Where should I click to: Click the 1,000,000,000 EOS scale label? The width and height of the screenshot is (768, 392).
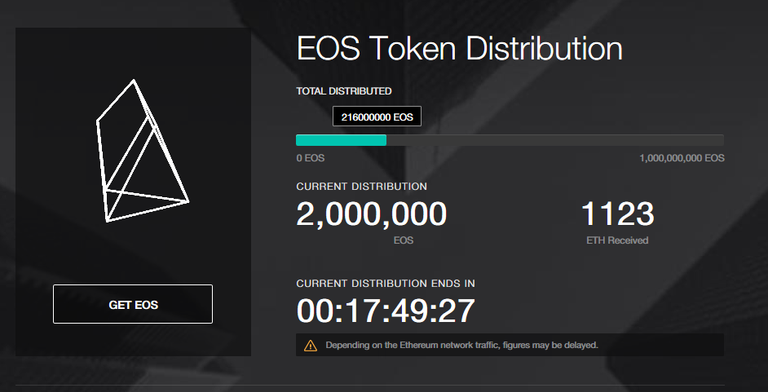point(682,158)
